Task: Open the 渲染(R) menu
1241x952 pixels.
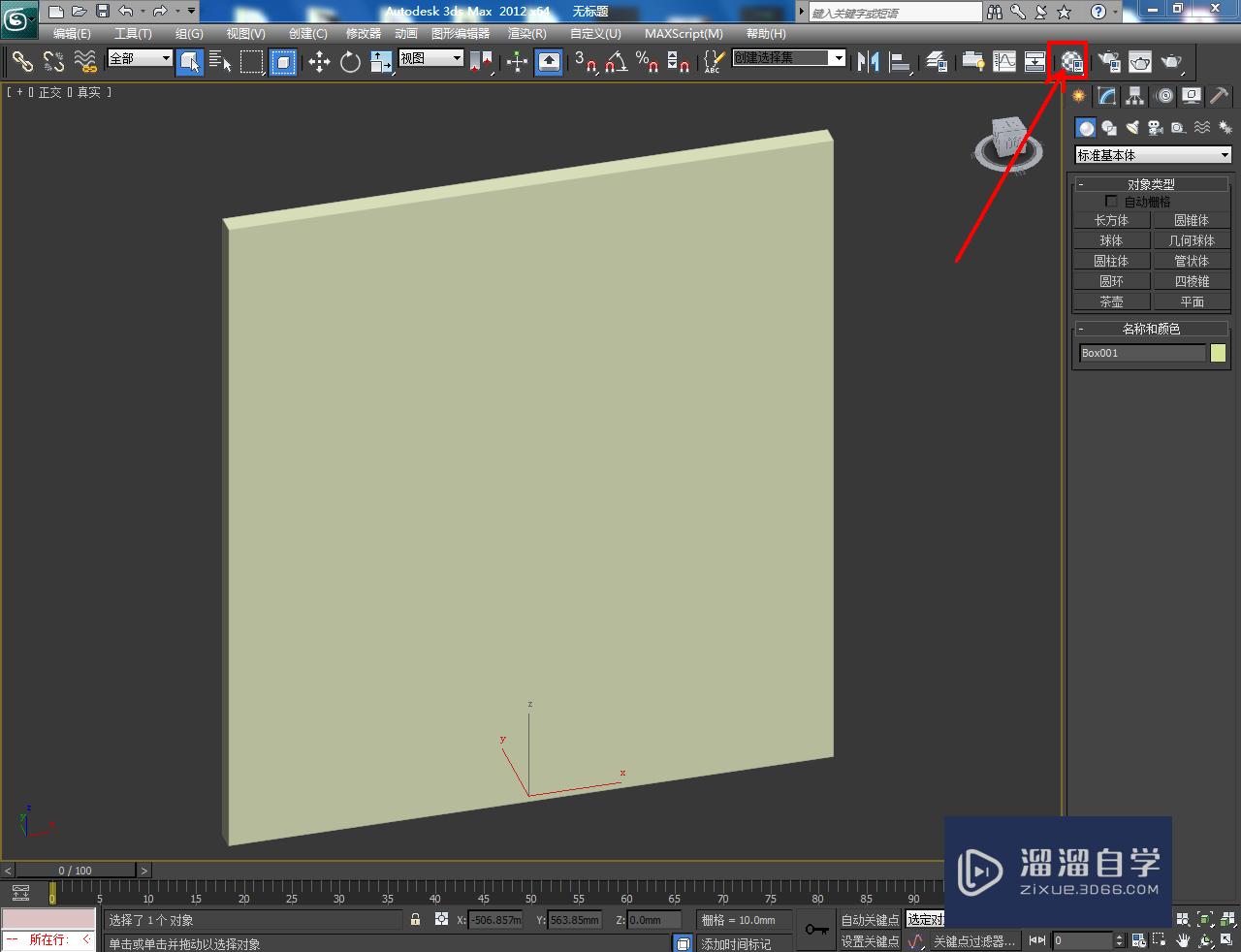Action: point(527,34)
